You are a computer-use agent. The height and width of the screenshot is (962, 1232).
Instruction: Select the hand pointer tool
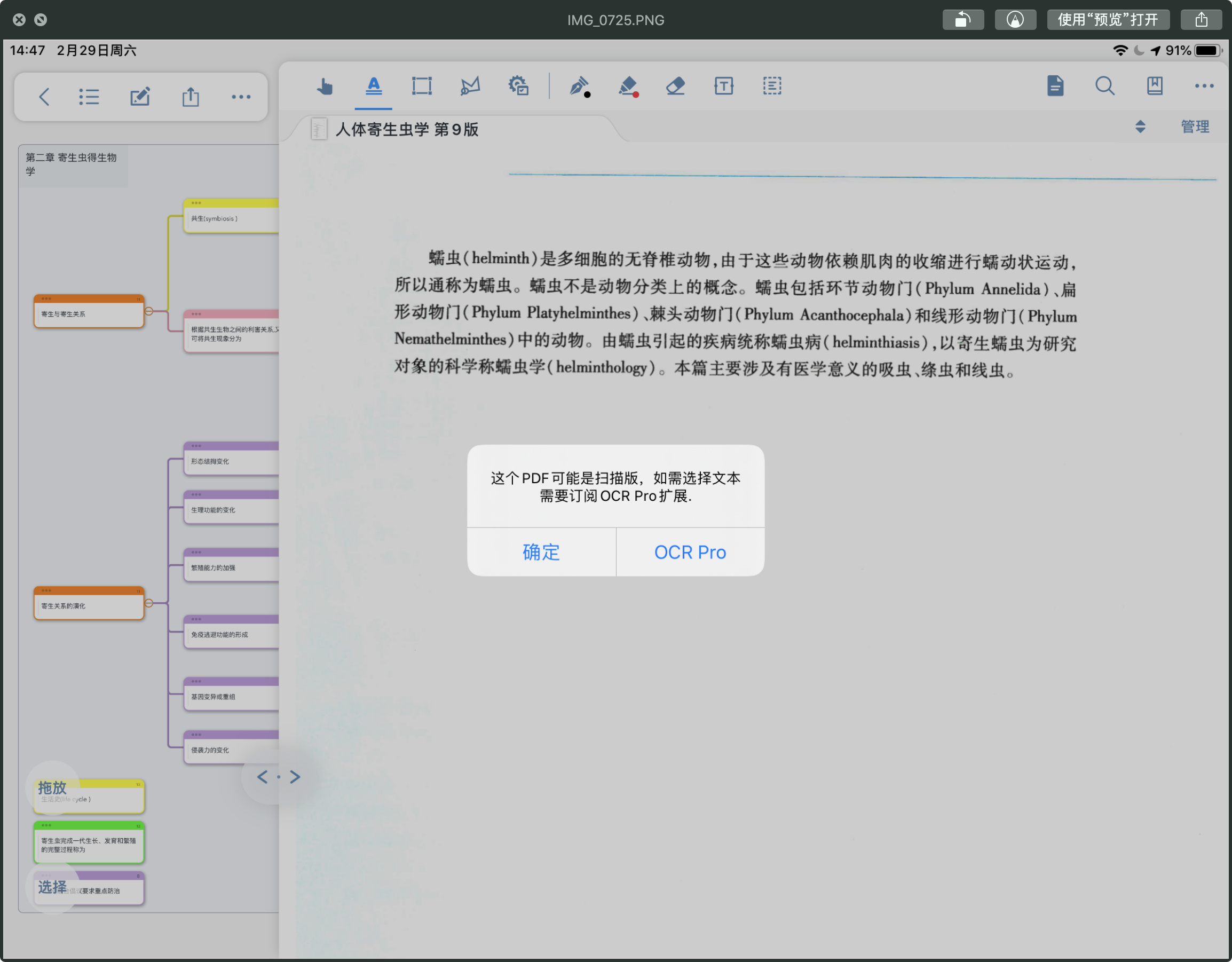(x=325, y=86)
